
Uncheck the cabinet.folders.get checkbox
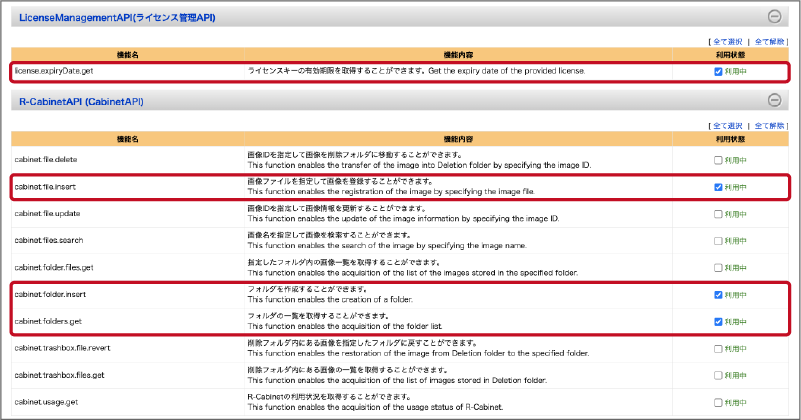pos(718,321)
